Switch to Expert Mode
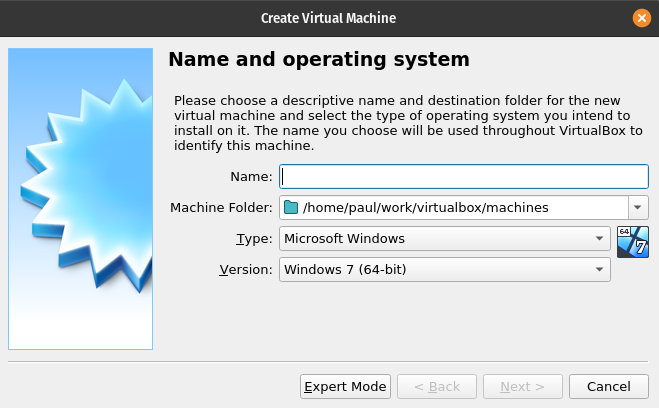The height and width of the screenshot is (408, 659). click(x=344, y=387)
